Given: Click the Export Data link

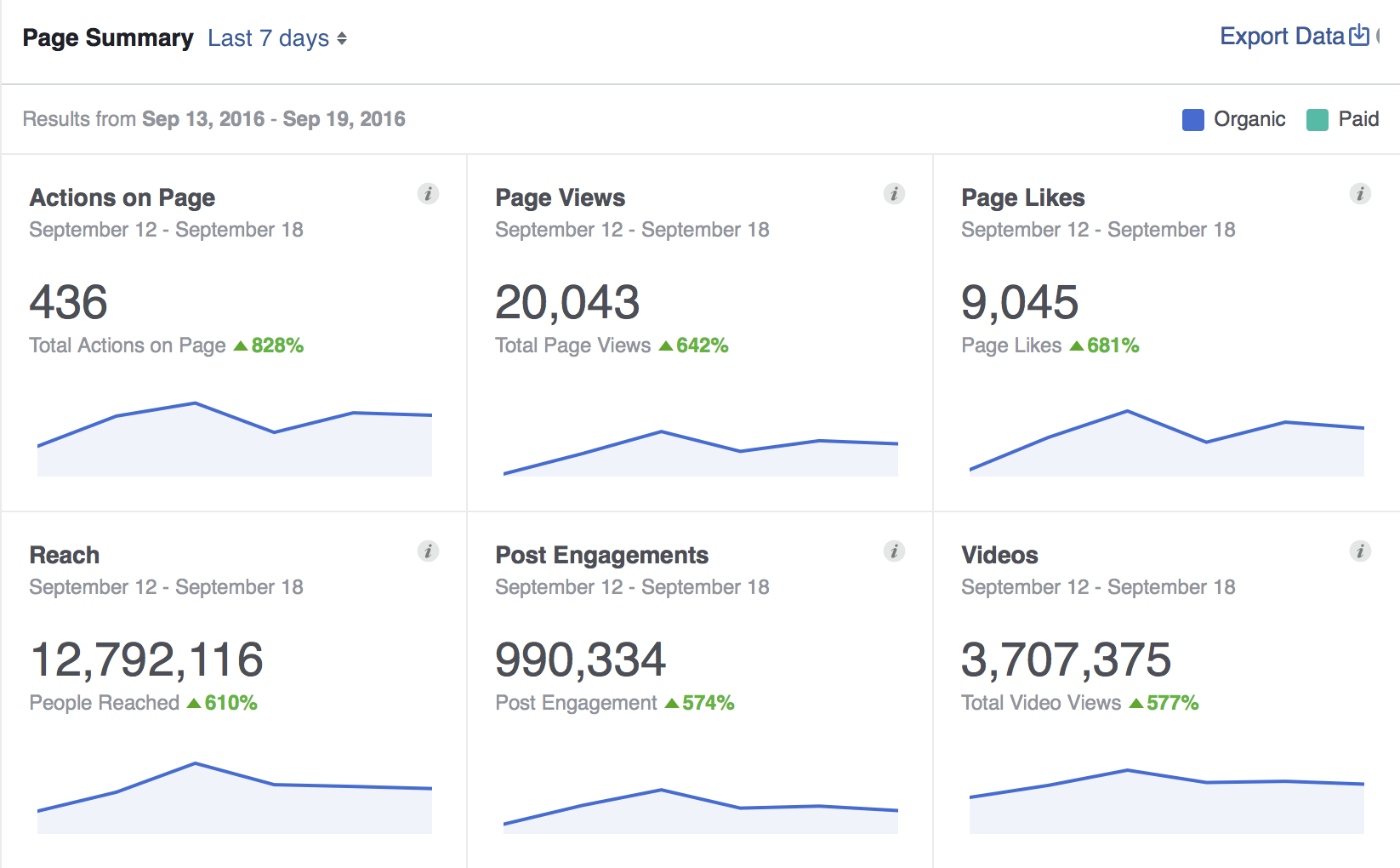Looking at the screenshot, I should tap(1282, 37).
